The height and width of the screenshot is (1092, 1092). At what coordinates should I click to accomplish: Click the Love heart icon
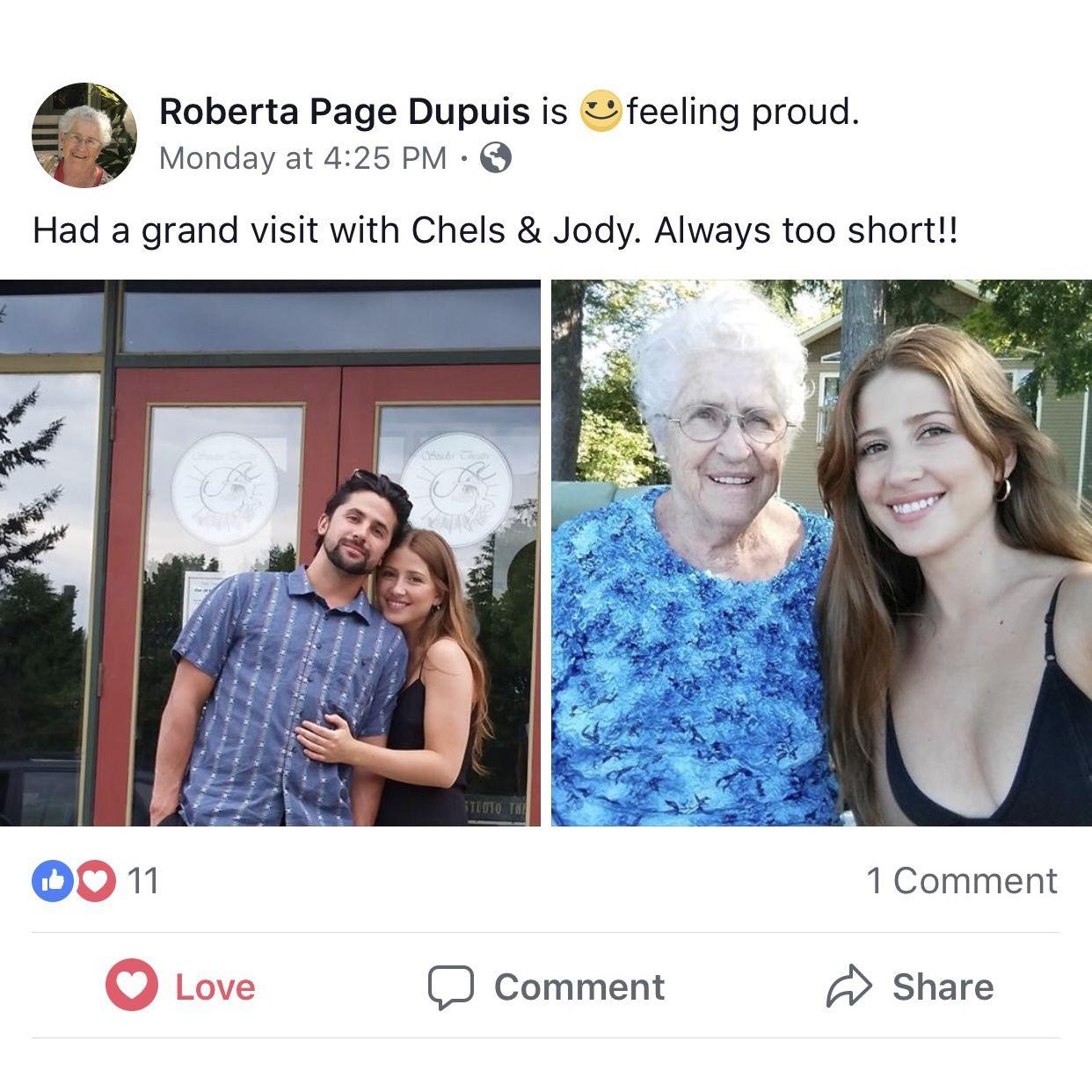pos(132,986)
